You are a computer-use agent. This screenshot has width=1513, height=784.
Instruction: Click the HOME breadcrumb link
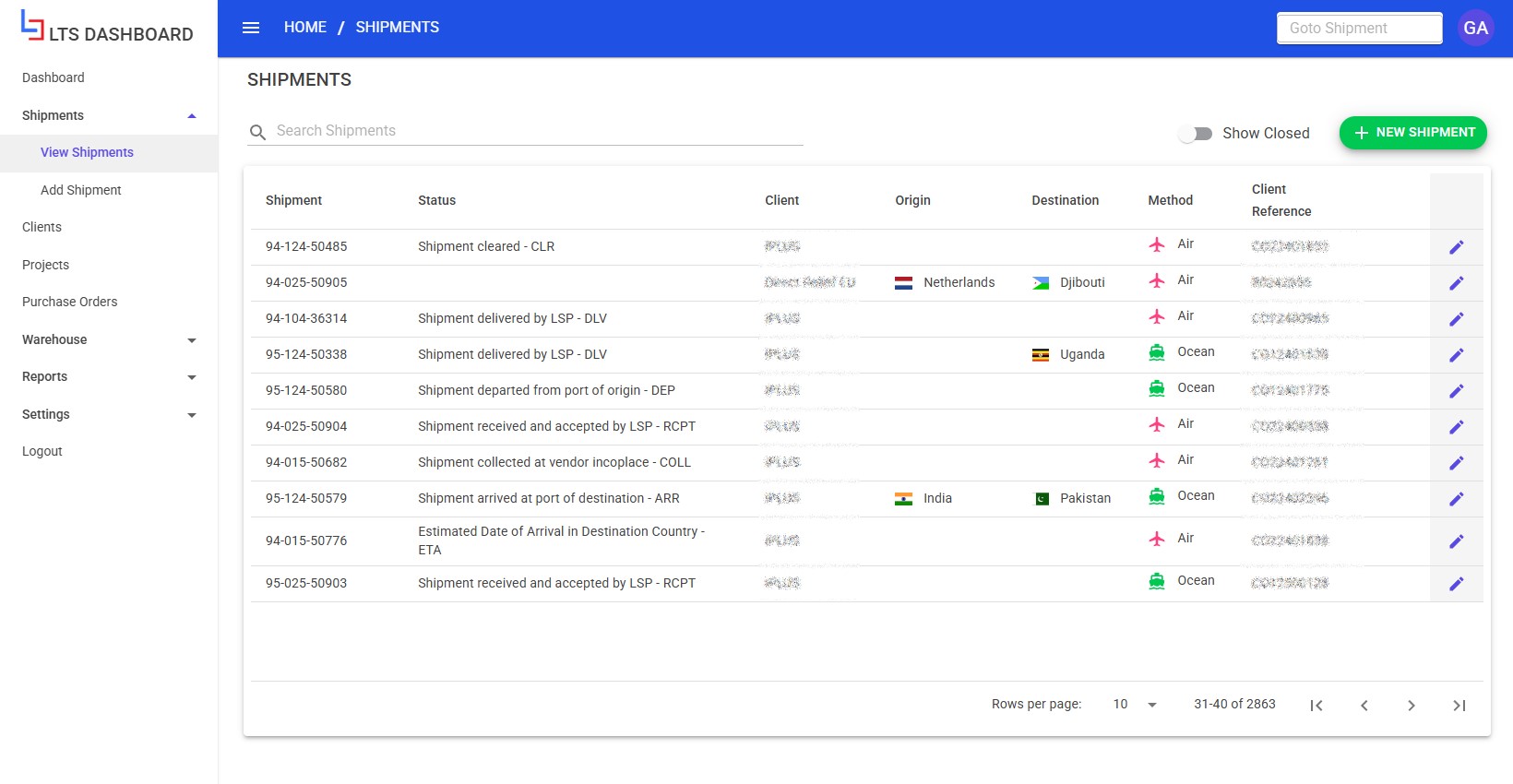click(304, 28)
